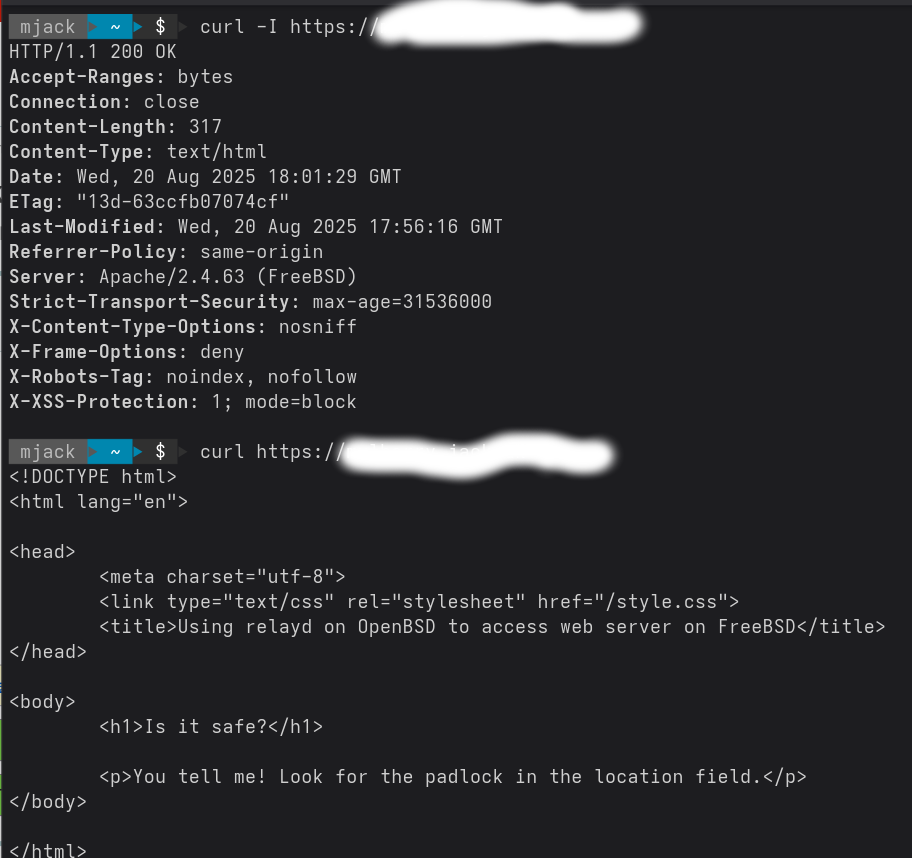Click the paragraph about the padlock
The height and width of the screenshot is (858, 912).
click(453, 777)
